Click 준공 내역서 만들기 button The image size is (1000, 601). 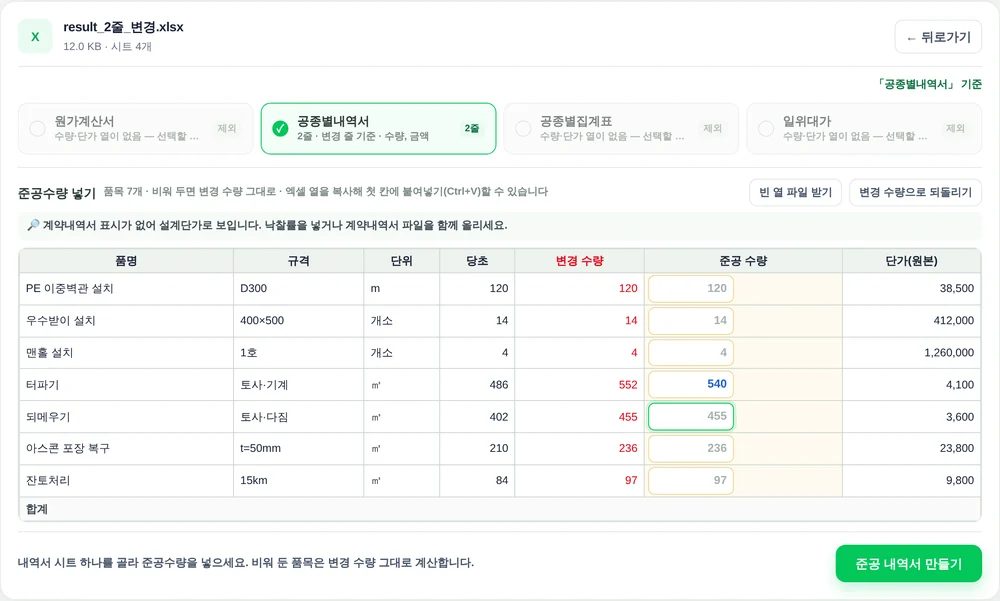tap(908, 563)
